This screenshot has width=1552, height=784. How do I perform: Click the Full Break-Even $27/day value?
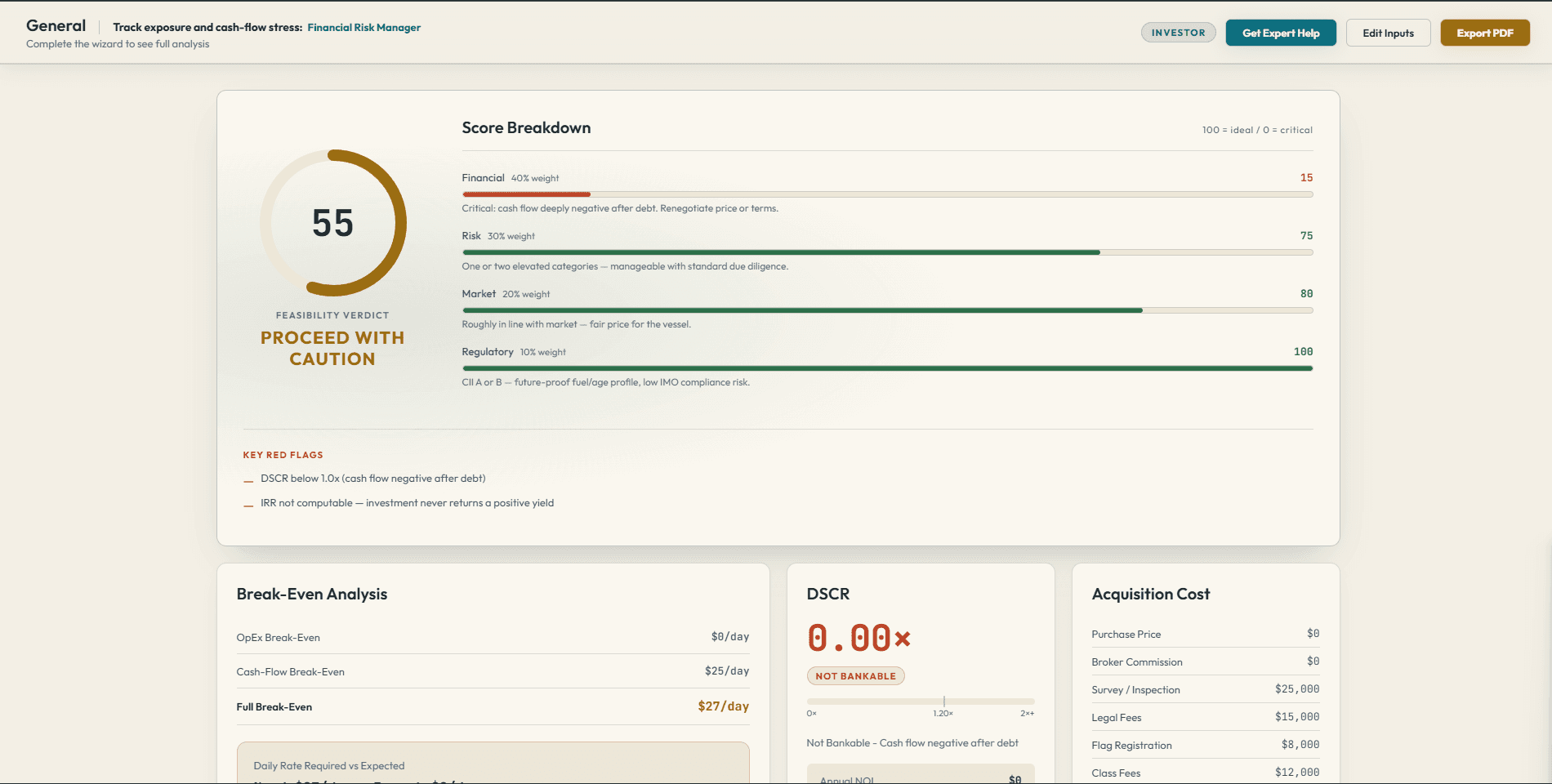pyautogui.click(x=723, y=706)
